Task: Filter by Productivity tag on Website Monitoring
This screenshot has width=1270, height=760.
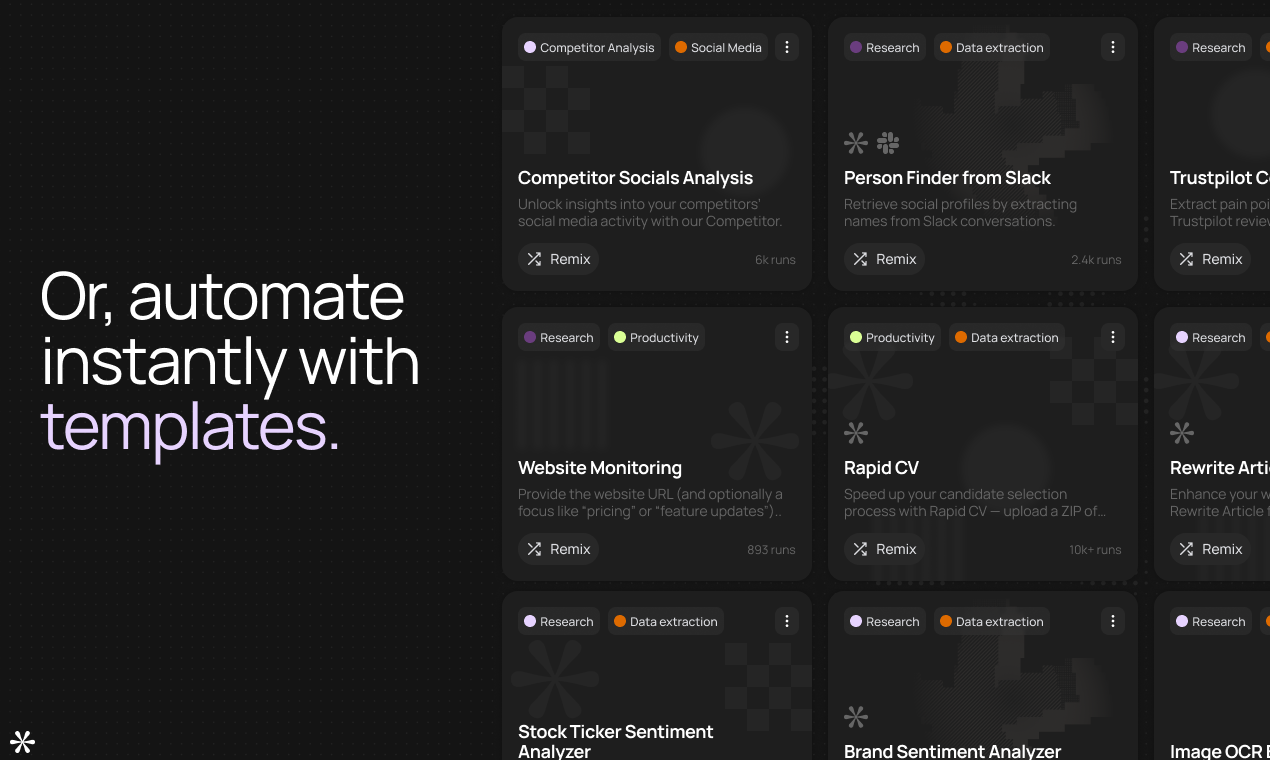Action: [x=655, y=338]
